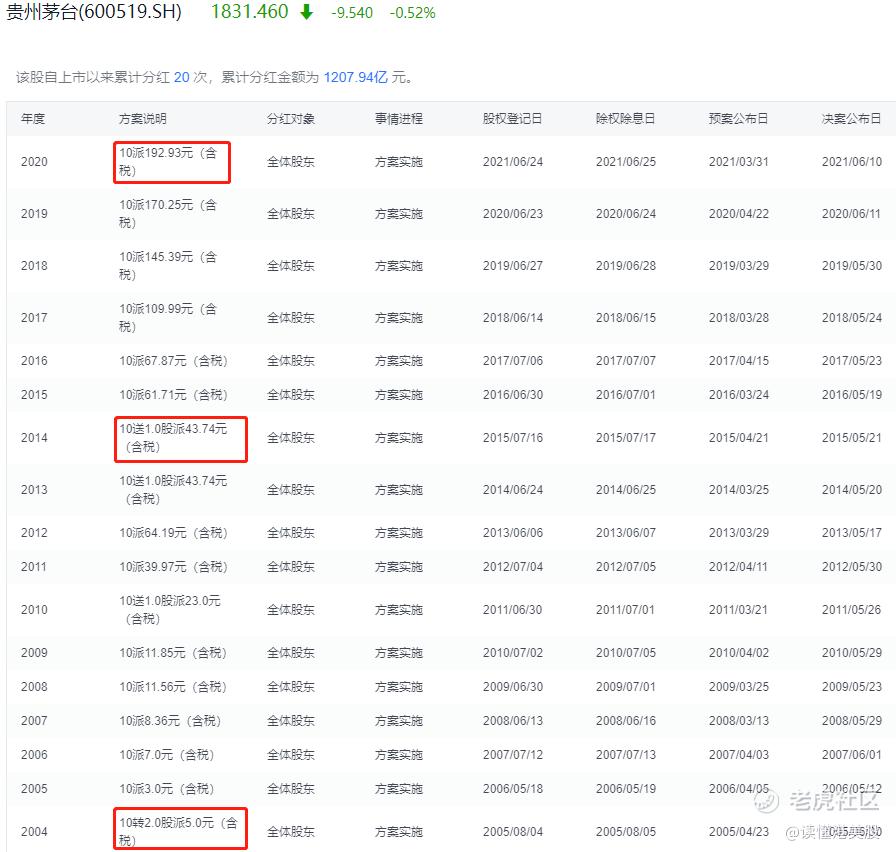Click ex-dividend date 2021/06/25

click(626, 162)
